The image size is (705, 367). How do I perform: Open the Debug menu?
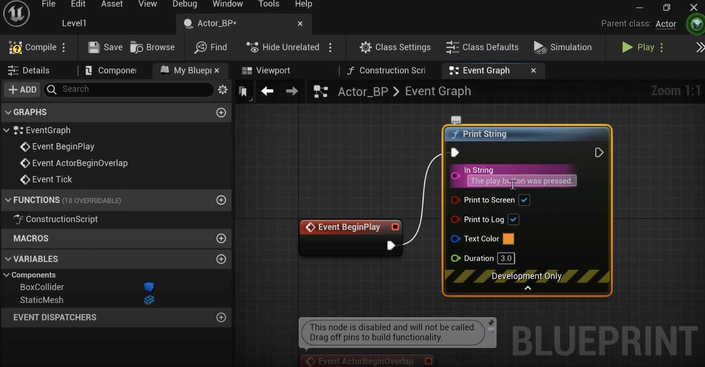(185, 4)
